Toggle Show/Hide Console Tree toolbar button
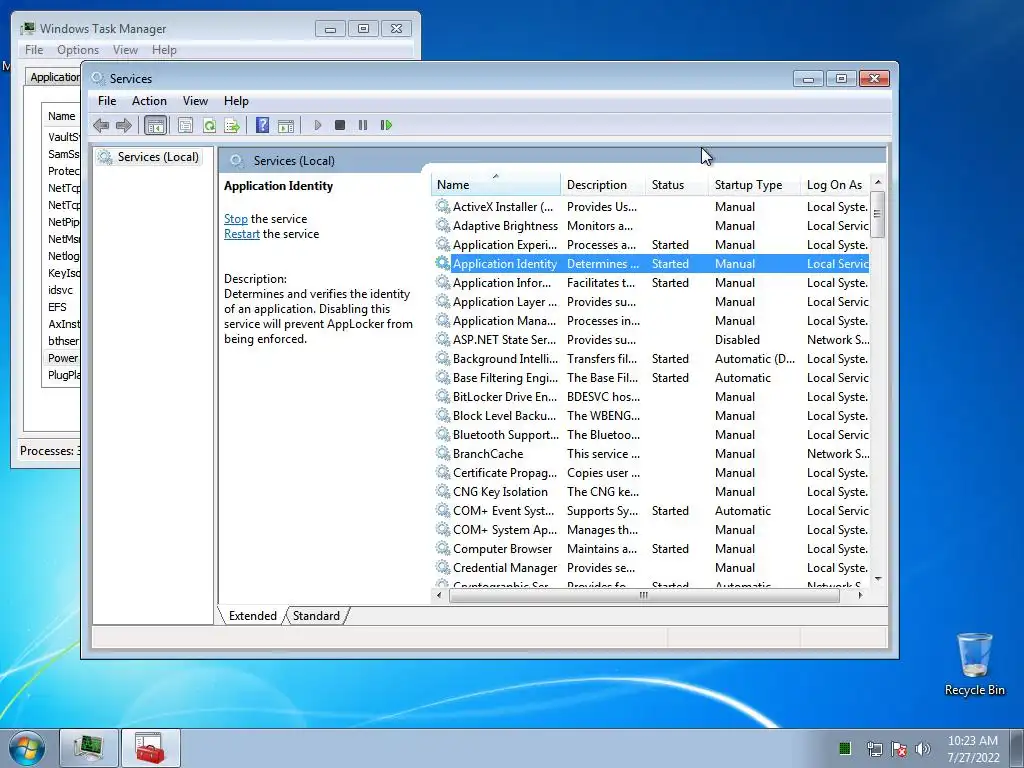 (155, 125)
